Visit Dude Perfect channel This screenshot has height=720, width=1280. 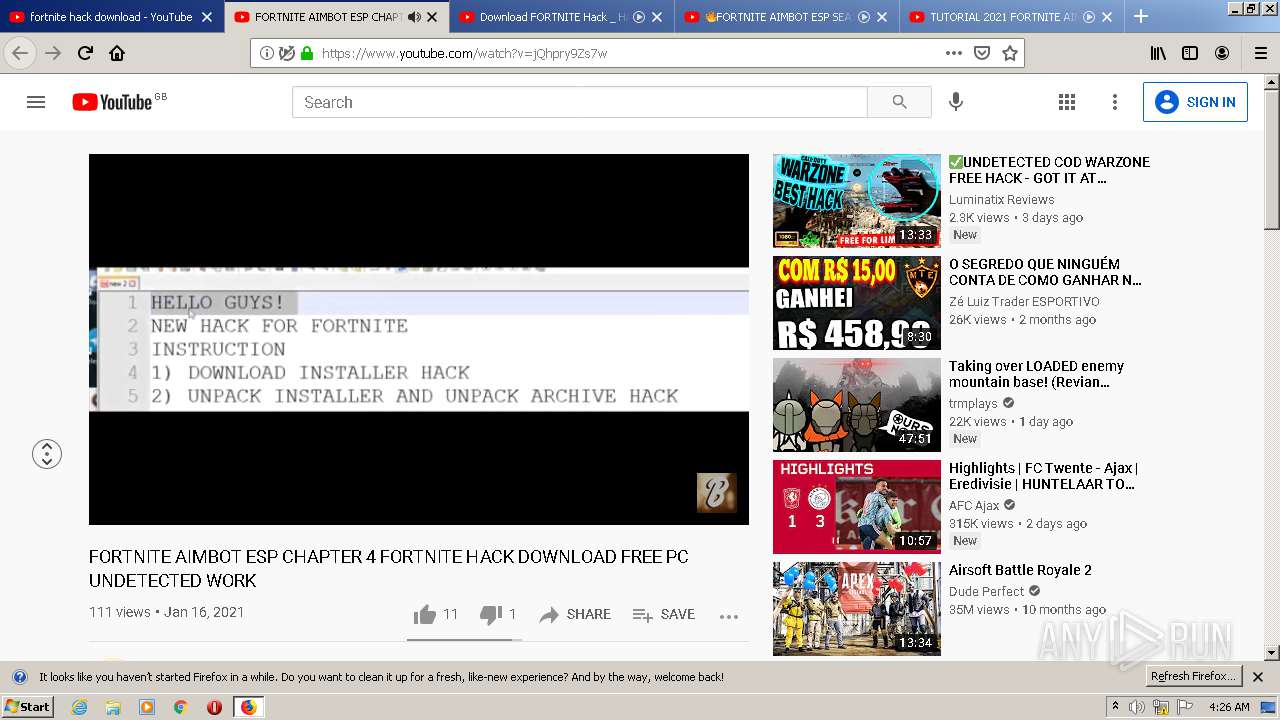click(x=987, y=591)
